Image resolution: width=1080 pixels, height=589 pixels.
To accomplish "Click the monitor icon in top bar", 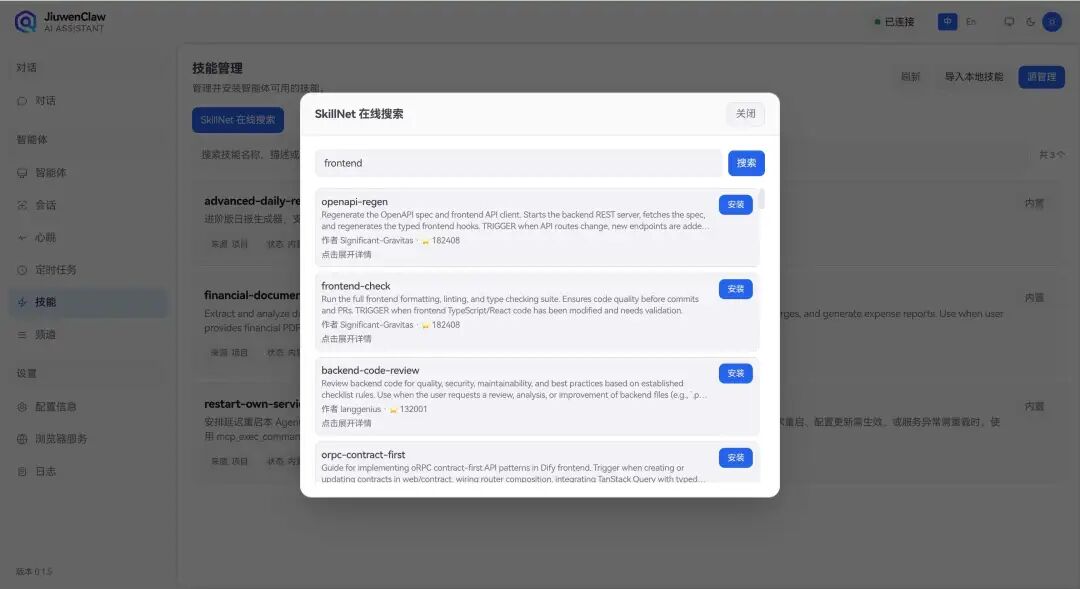I will tap(1009, 22).
